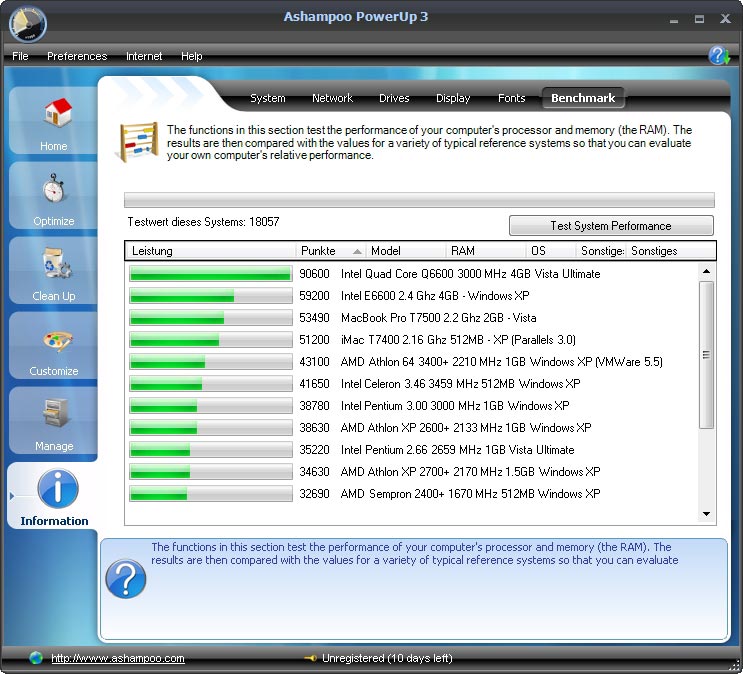Sort by the Sonstiges column header
This screenshot has width=743, height=674.
click(671, 251)
